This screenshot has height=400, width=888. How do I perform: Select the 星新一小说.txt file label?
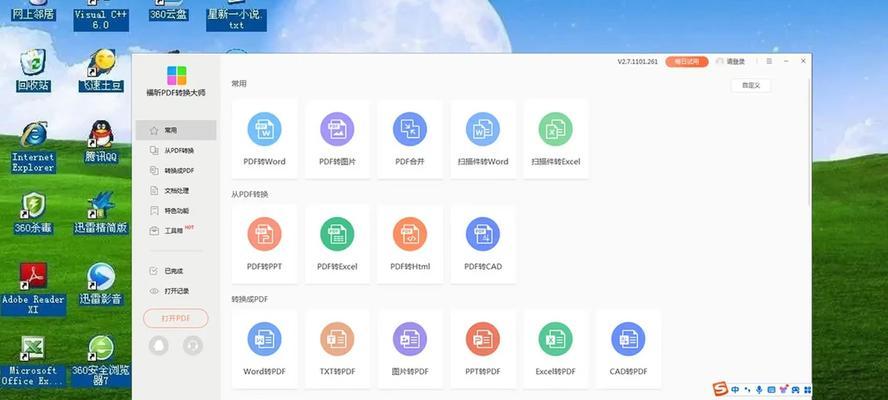pyautogui.click(x=236, y=20)
